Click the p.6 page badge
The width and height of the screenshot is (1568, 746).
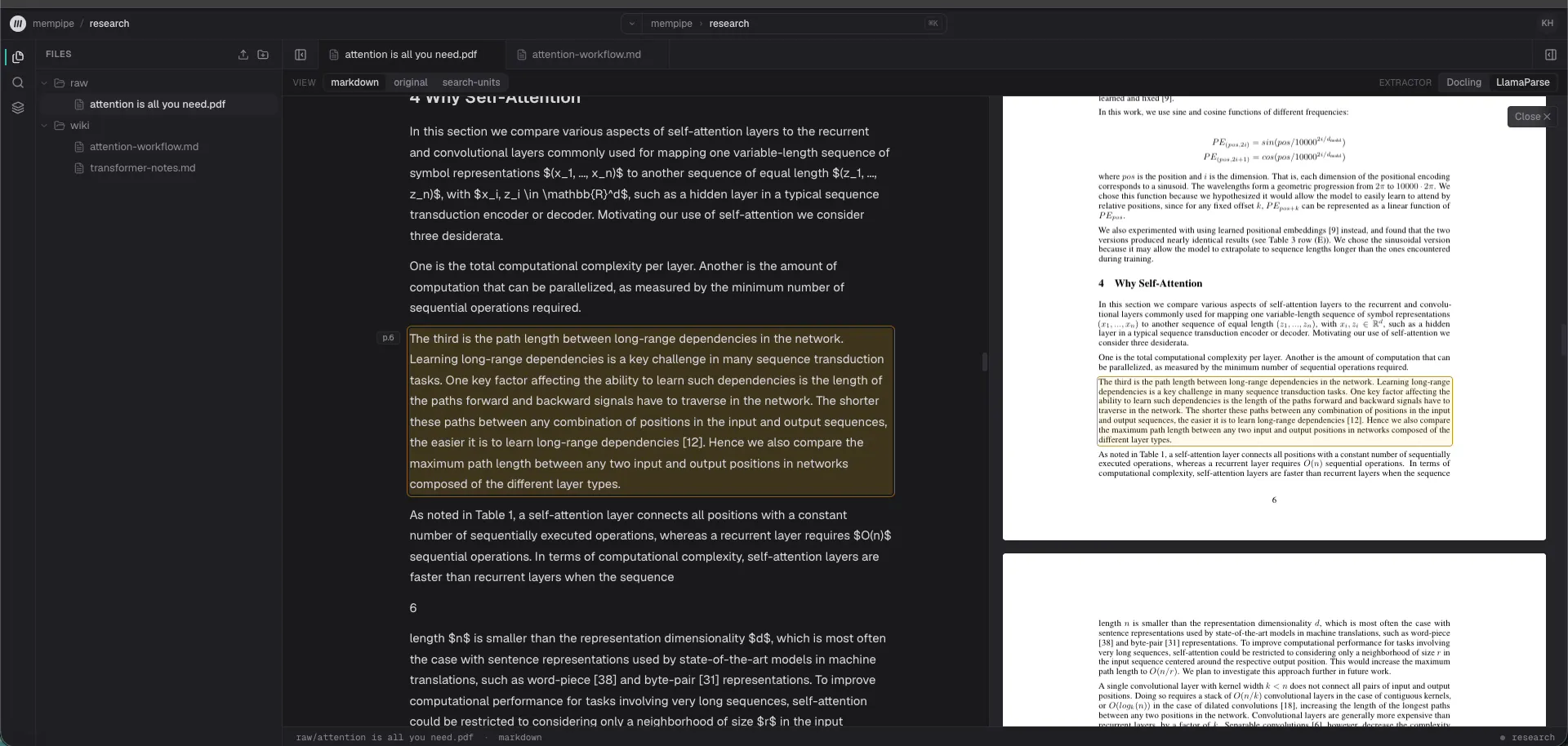(x=388, y=338)
